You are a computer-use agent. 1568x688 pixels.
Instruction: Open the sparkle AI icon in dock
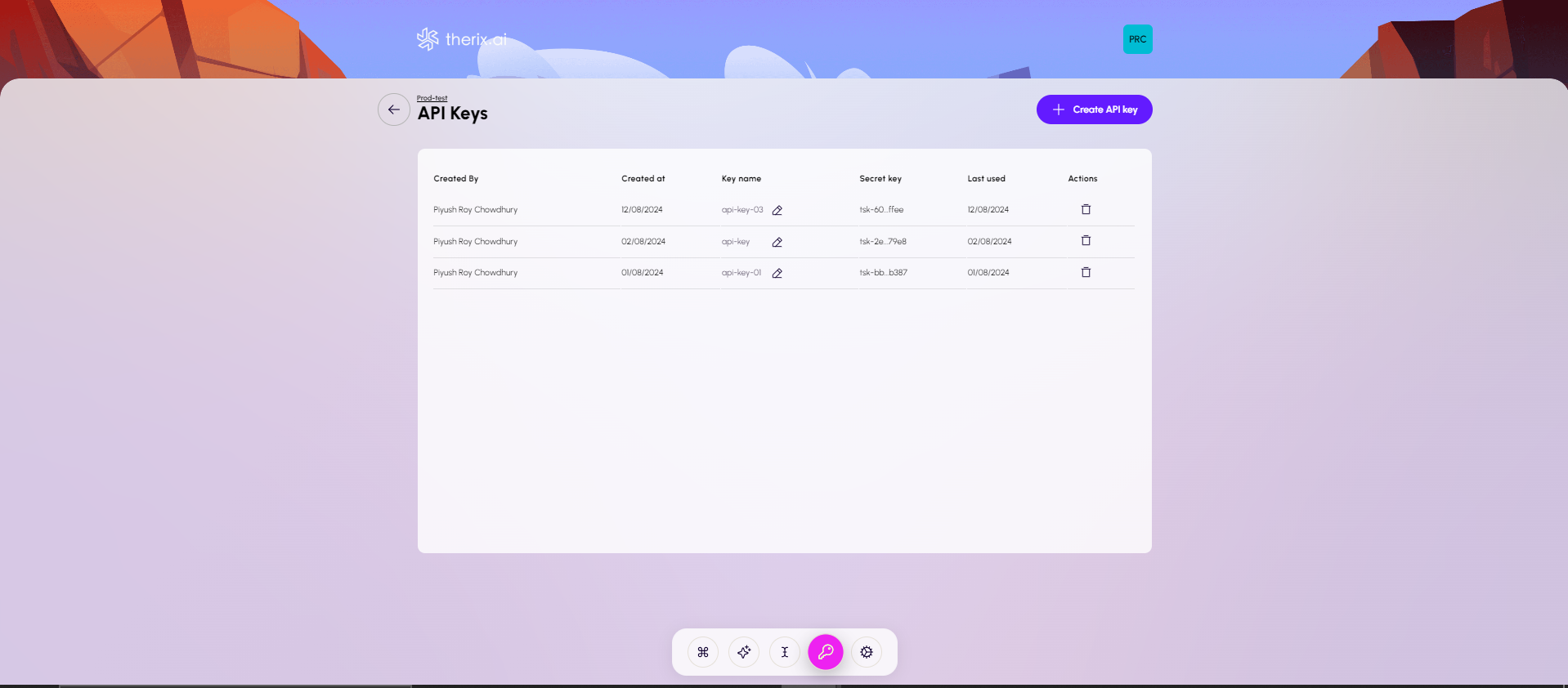coord(744,652)
